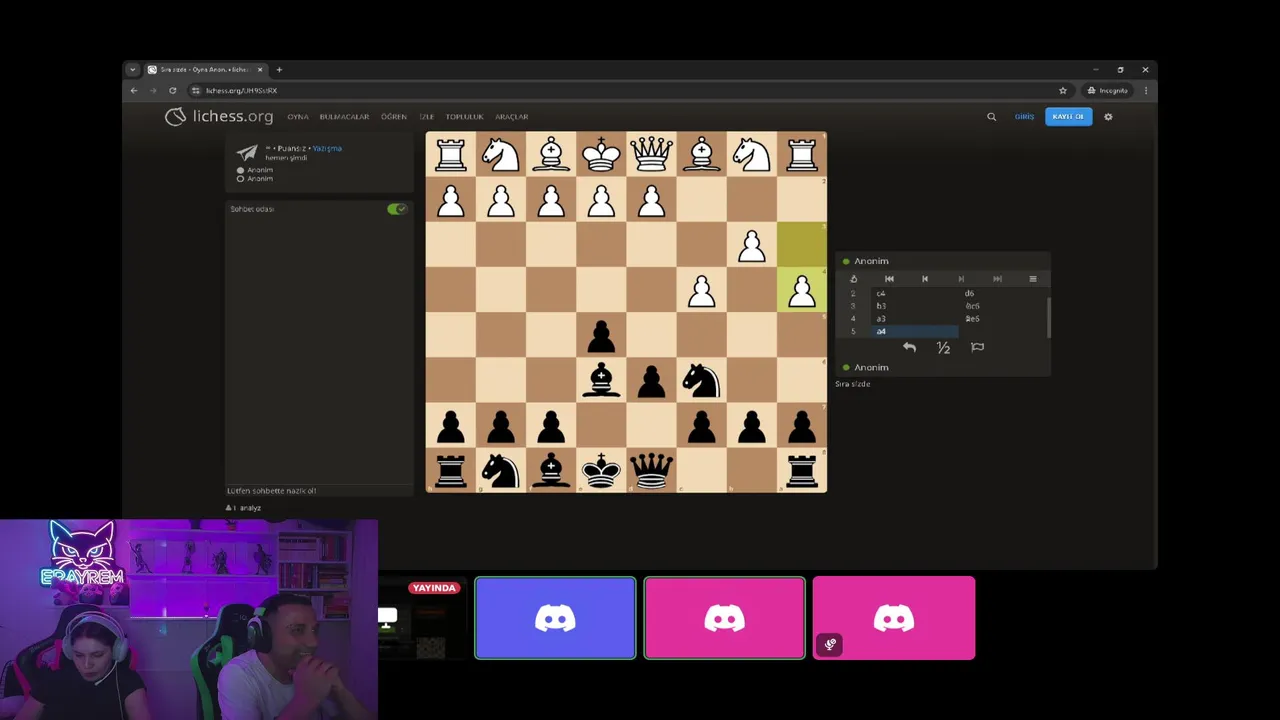
Task: Click the lichess.org horse logo
Action: coord(176,117)
